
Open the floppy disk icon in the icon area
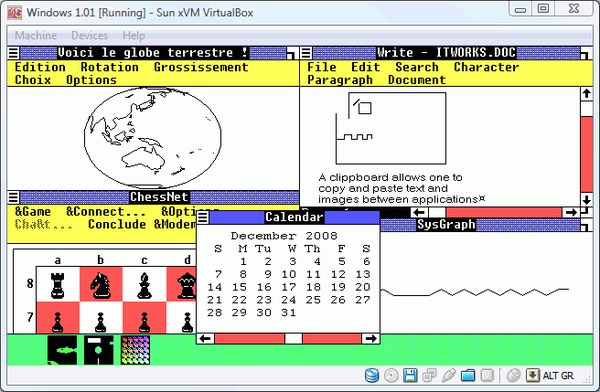point(99,350)
